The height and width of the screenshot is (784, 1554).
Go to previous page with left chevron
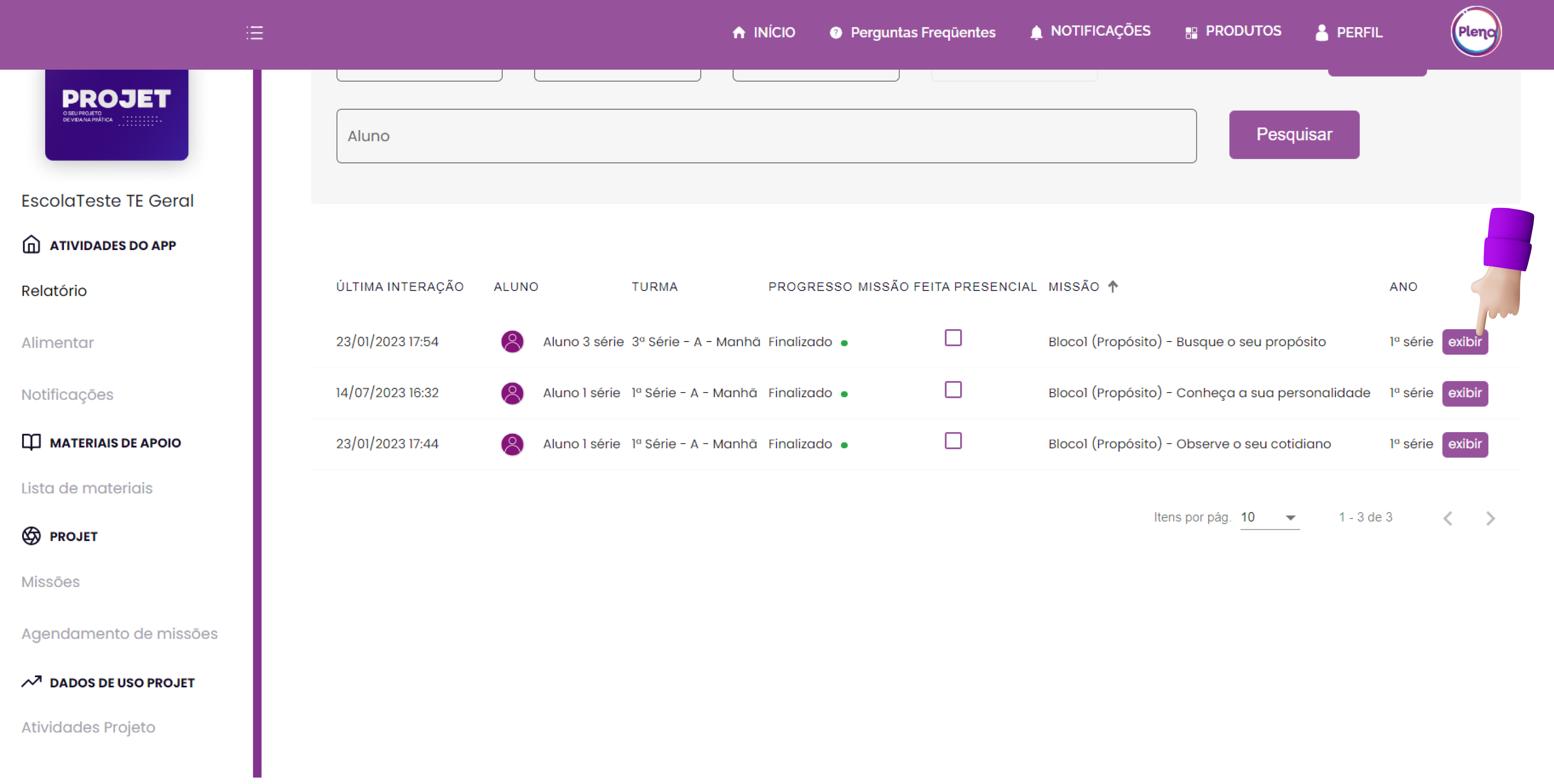click(x=1448, y=518)
